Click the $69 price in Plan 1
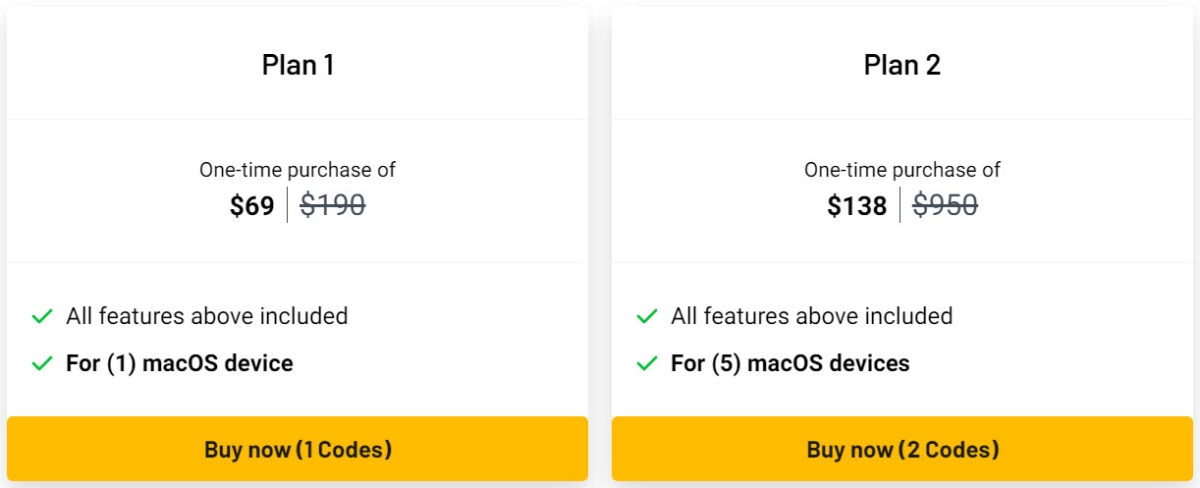 (x=252, y=206)
